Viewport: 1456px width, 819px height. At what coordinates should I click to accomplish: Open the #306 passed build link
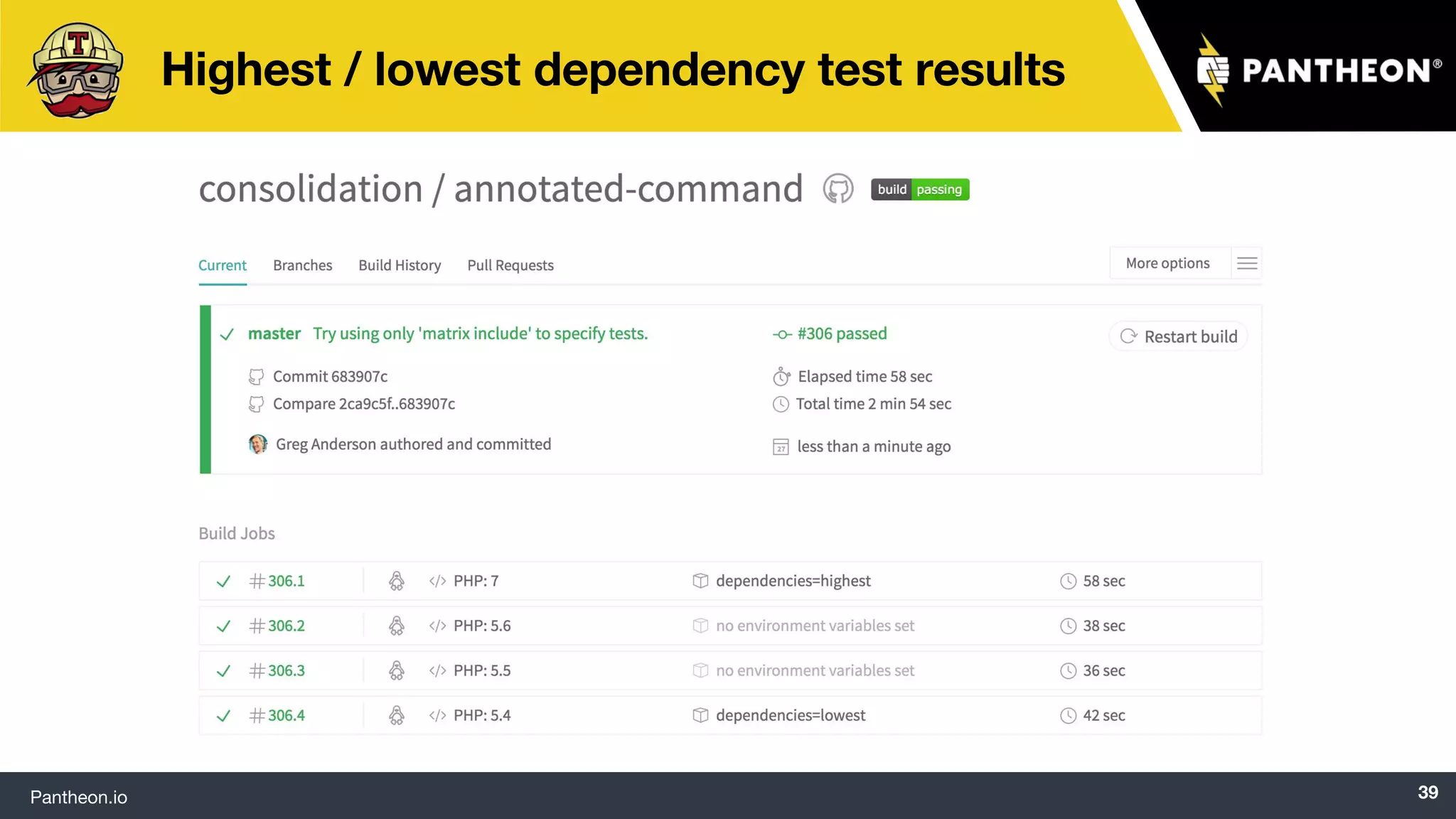(x=842, y=333)
